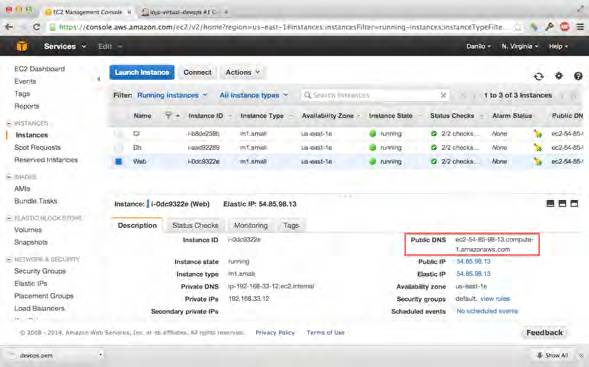Go back with the browser back arrow
The width and height of the screenshot is (589, 367).
pos(9,27)
